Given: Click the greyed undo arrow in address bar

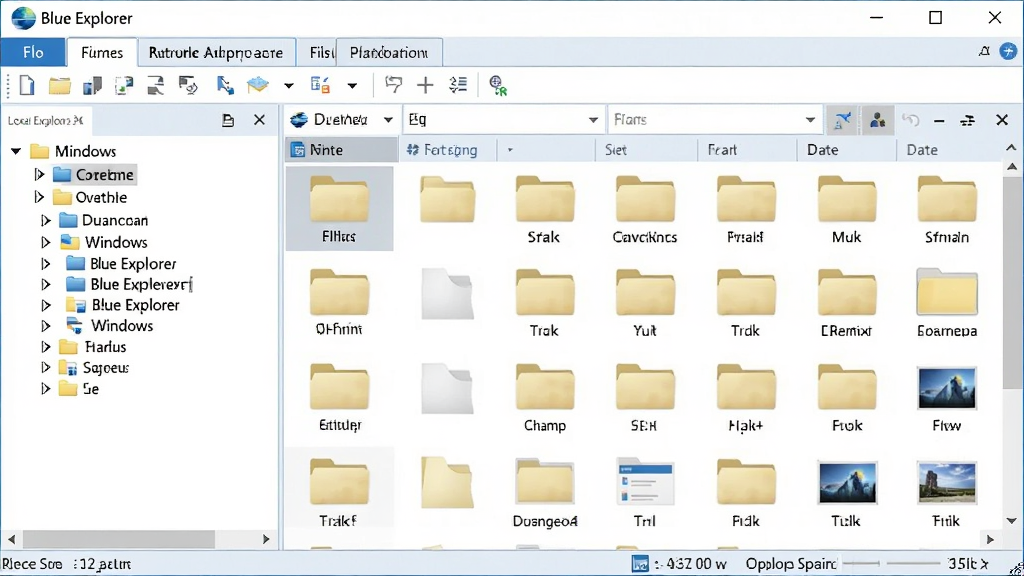Looking at the screenshot, I should point(910,120).
